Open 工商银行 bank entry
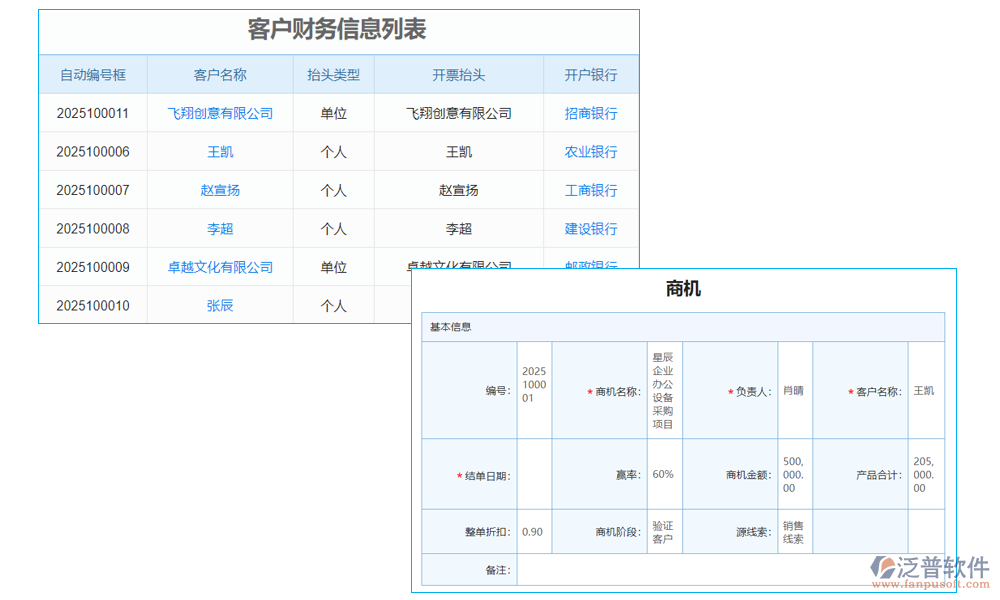The height and width of the screenshot is (600, 1000). point(591,190)
